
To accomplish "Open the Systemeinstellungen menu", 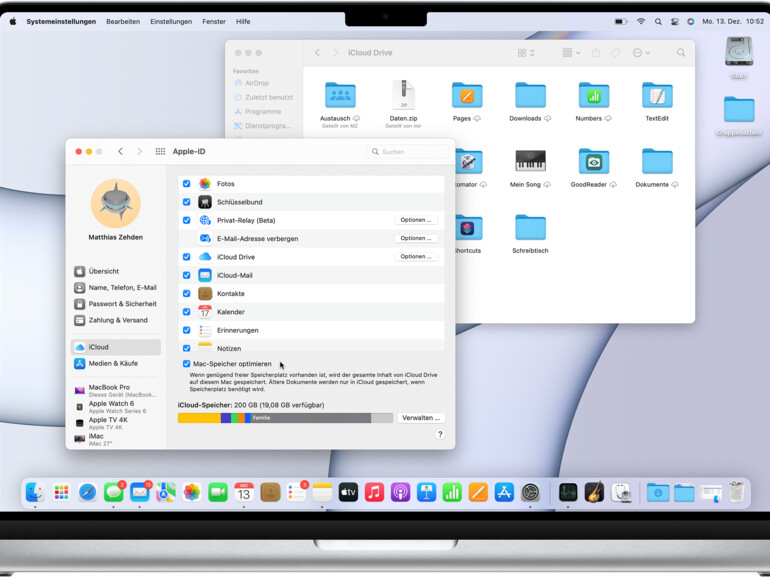I will tap(61, 22).
